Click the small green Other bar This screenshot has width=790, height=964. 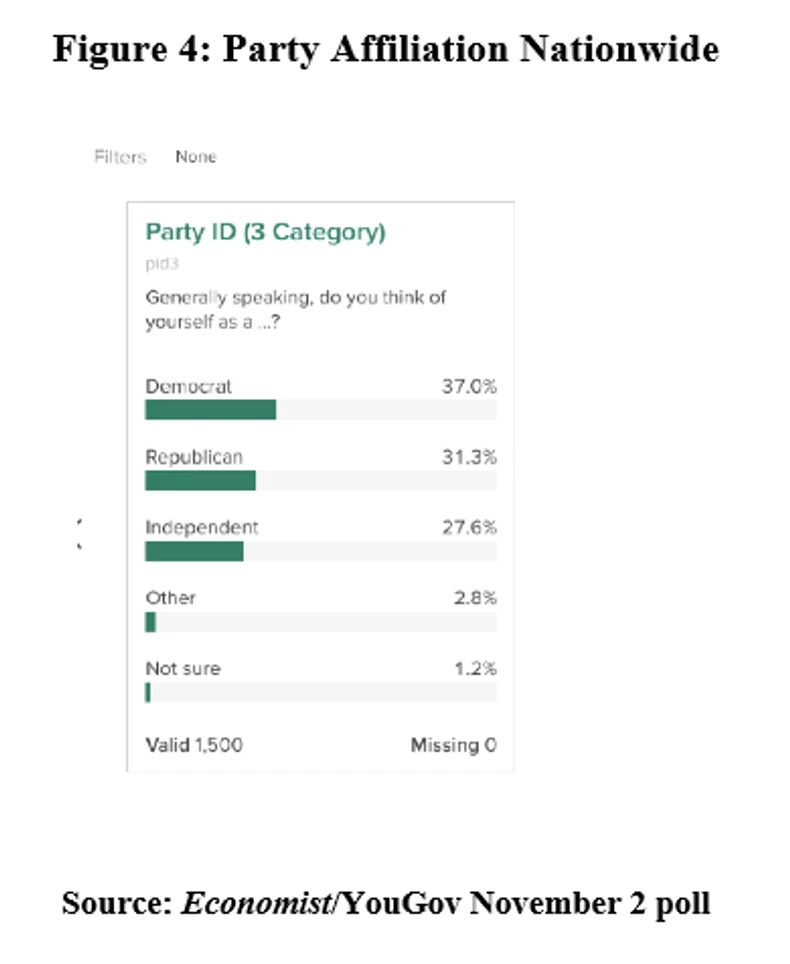point(151,622)
